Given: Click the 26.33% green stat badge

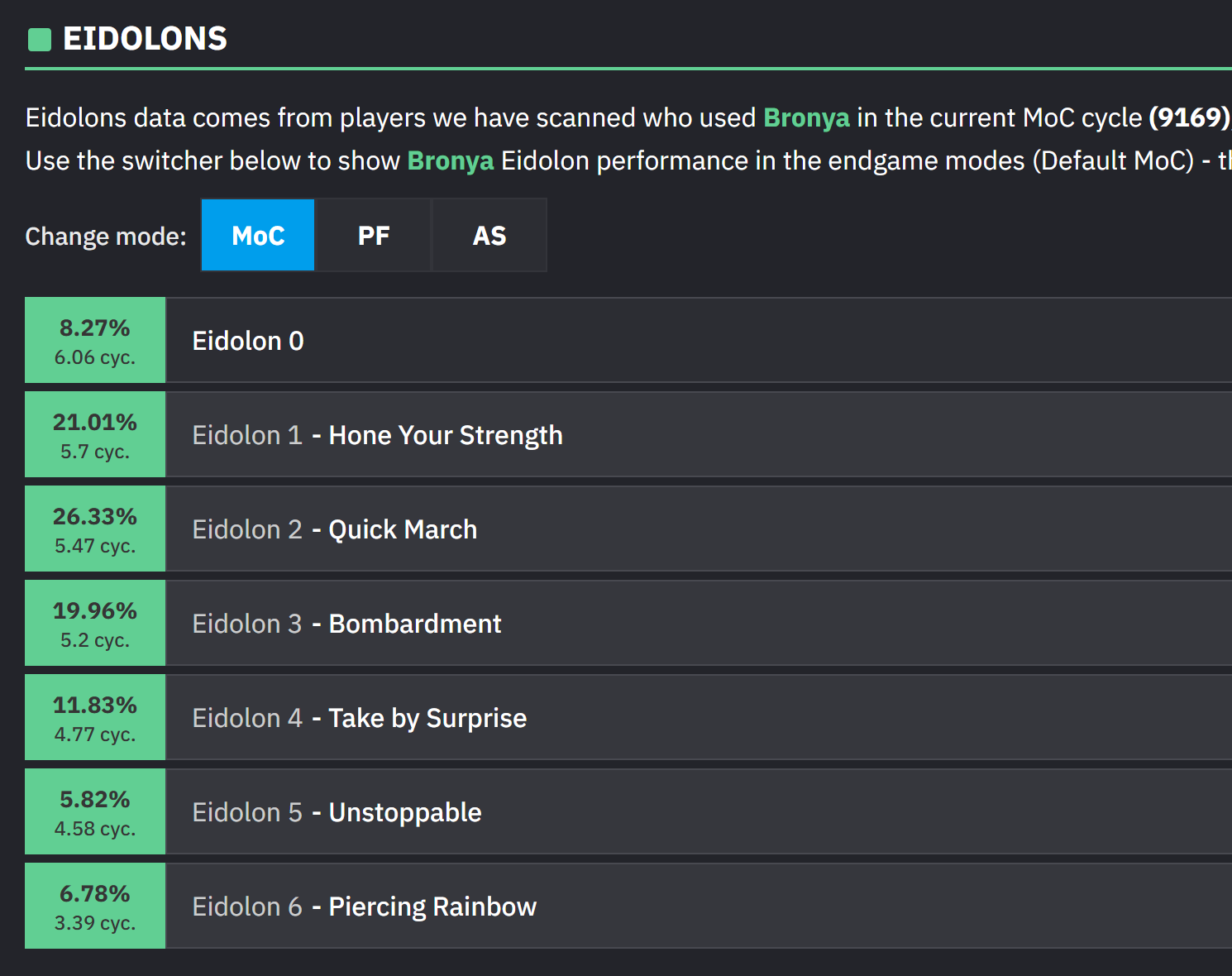Looking at the screenshot, I should click(95, 529).
